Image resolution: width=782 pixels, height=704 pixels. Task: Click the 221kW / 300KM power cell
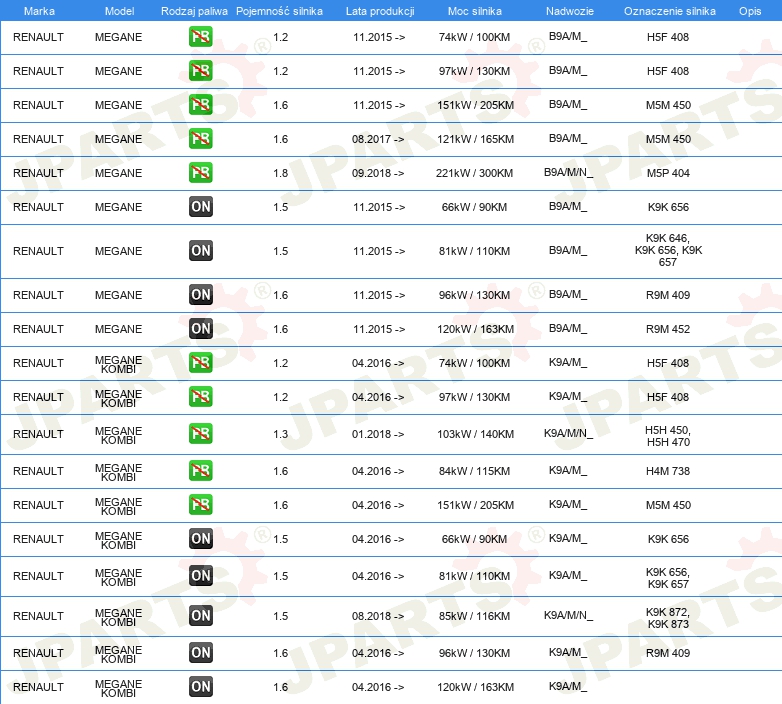click(474, 173)
